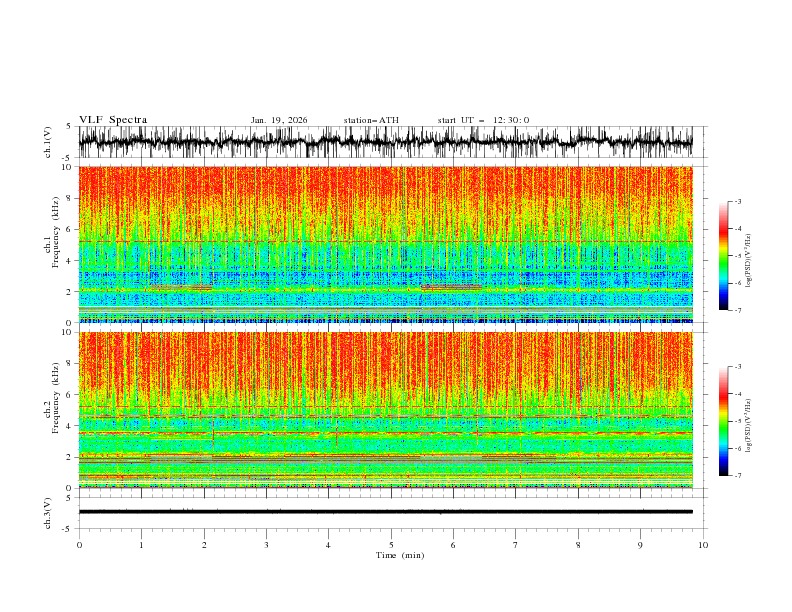Click time-axis tick label "7"

point(516,545)
